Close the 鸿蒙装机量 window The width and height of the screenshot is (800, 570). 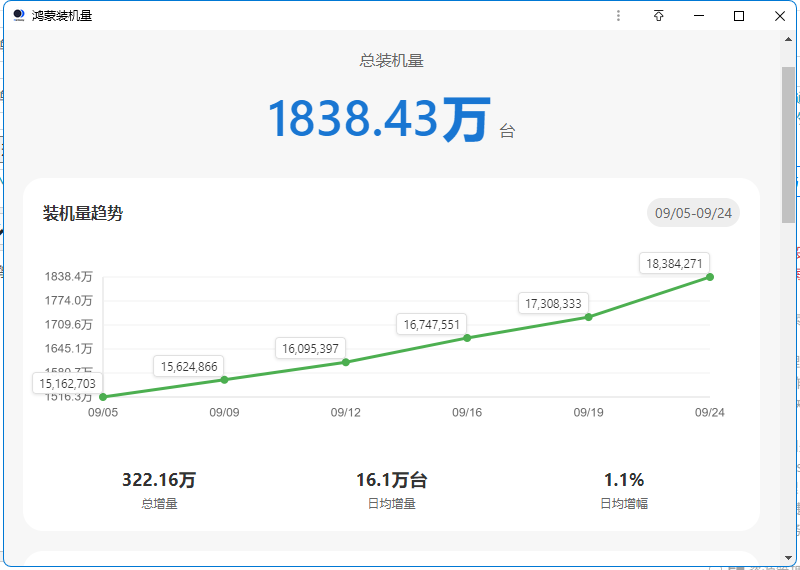(780, 16)
